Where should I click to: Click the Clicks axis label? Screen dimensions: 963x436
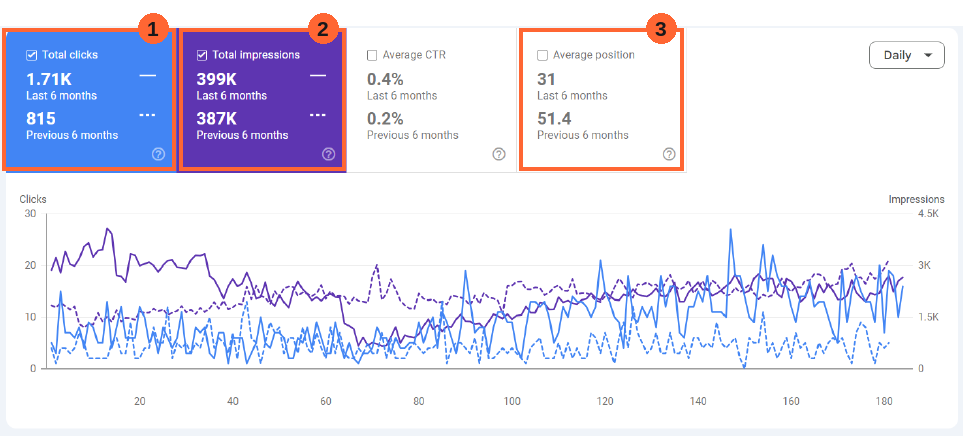pyautogui.click(x=33, y=199)
